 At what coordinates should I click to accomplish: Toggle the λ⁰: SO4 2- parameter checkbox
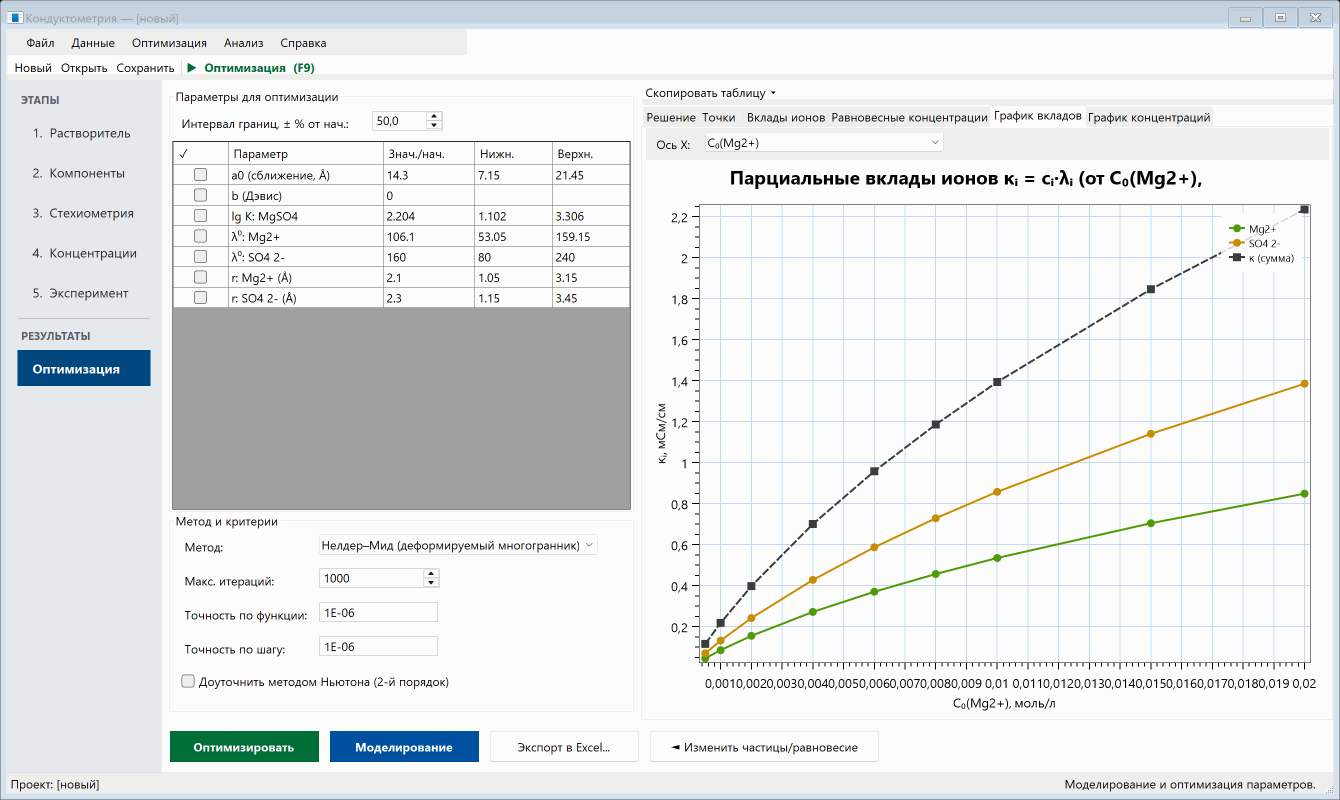point(200,257)
